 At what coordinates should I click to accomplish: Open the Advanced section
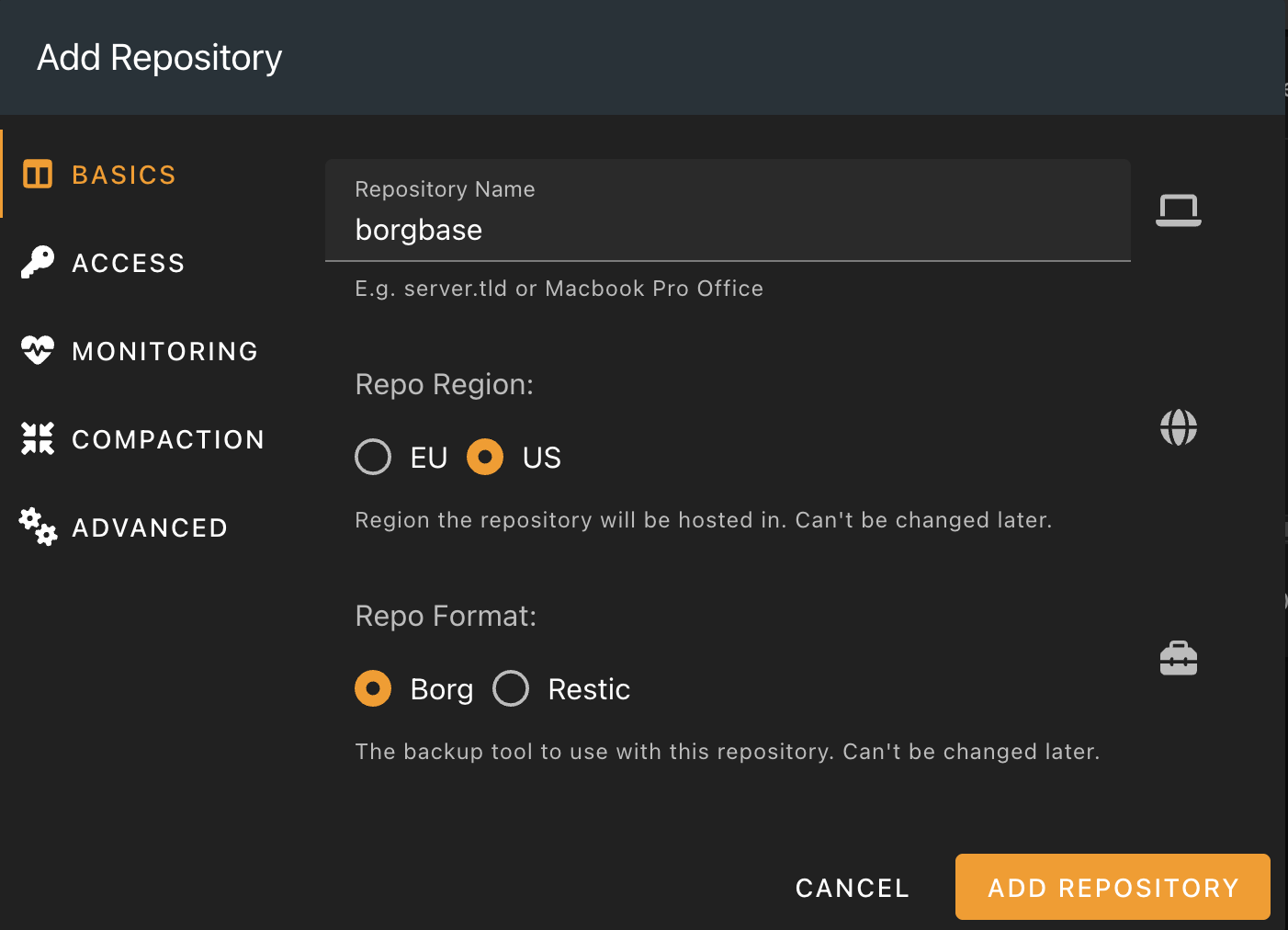click(x=150, y=527)
